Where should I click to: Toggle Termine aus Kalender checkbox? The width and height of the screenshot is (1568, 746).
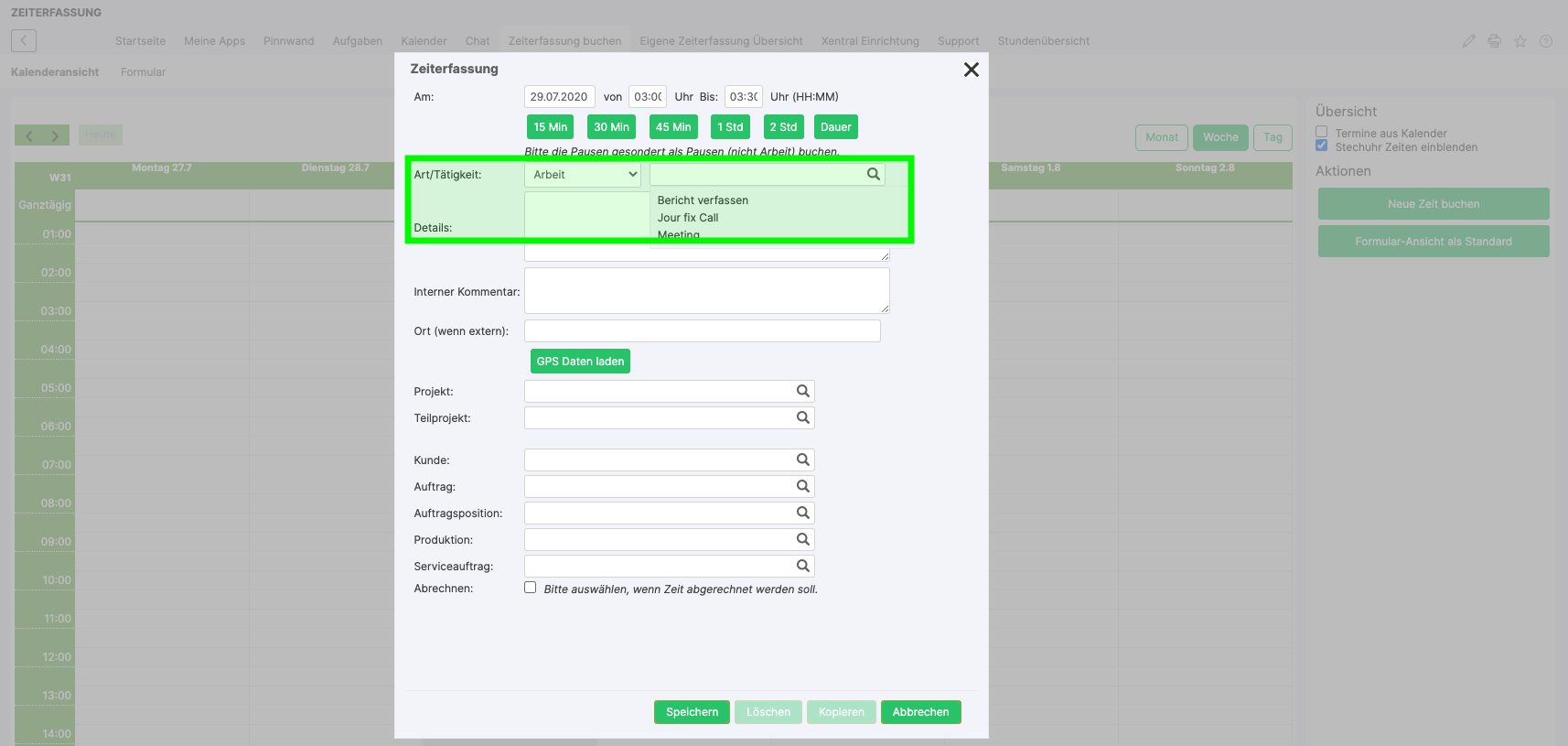[x=1321, y=132]
